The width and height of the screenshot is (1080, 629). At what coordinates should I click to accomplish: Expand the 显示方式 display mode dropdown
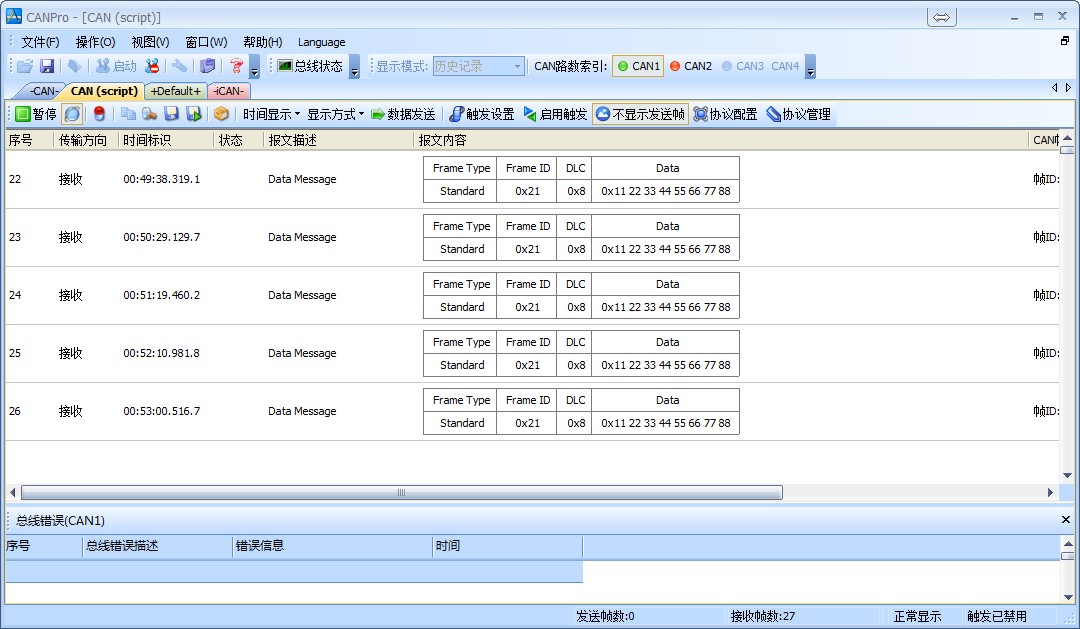coord(335,114)
